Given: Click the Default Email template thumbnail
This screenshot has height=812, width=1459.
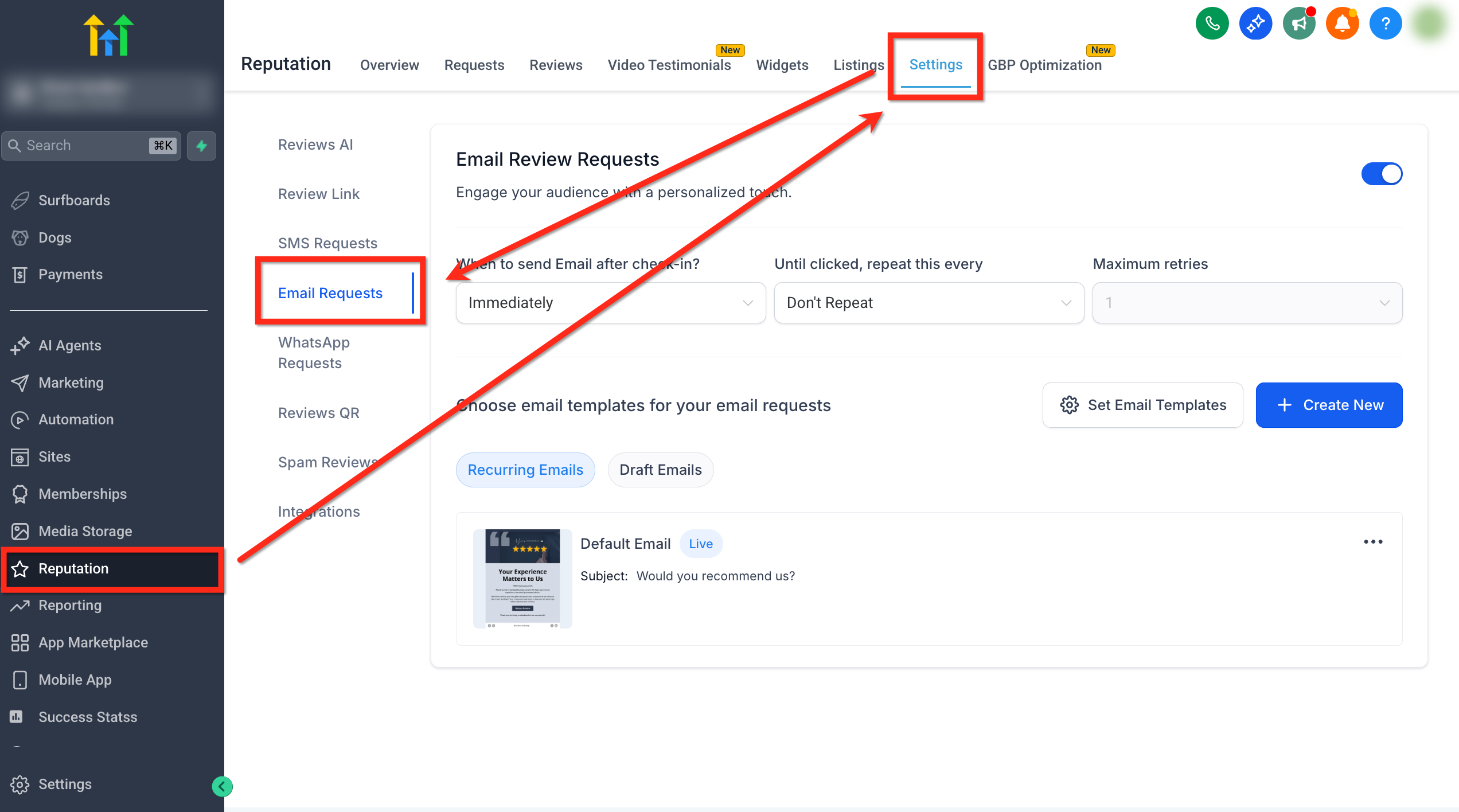Looking at the screenshot, I should tap(522, 578).
